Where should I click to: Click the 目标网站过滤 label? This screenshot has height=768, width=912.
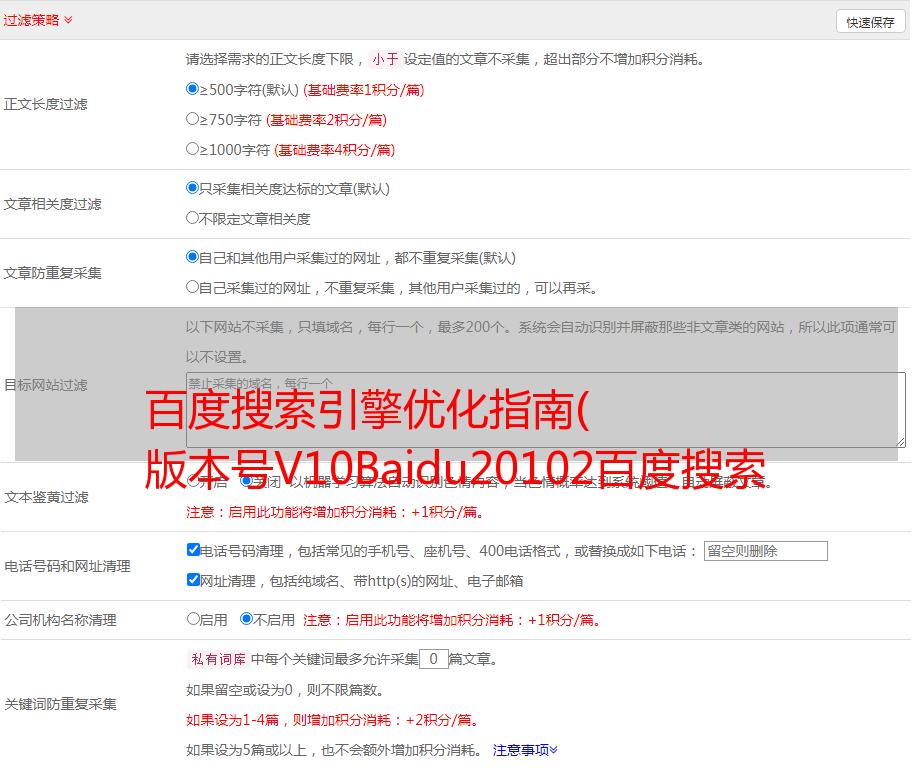(x=45, y=385)
